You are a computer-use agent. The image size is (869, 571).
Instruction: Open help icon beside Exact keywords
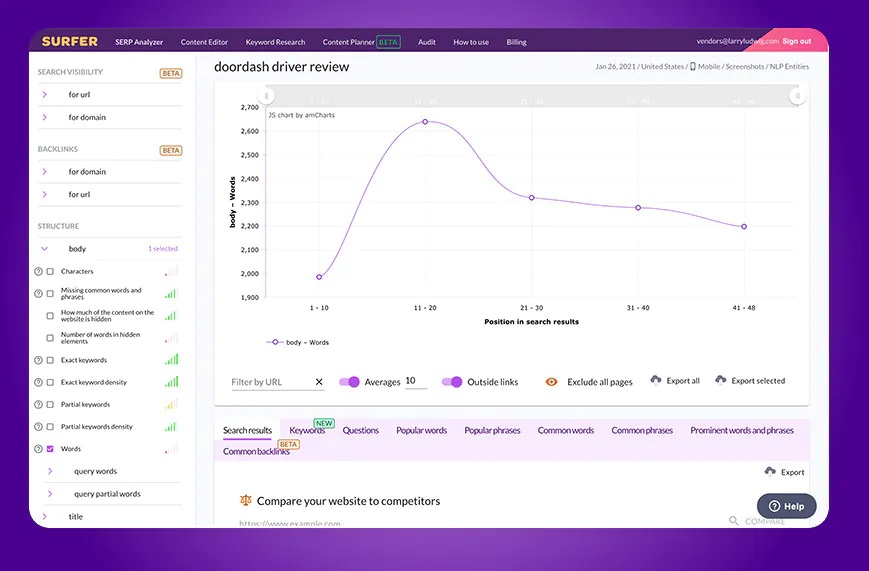(x=38, y=360)
